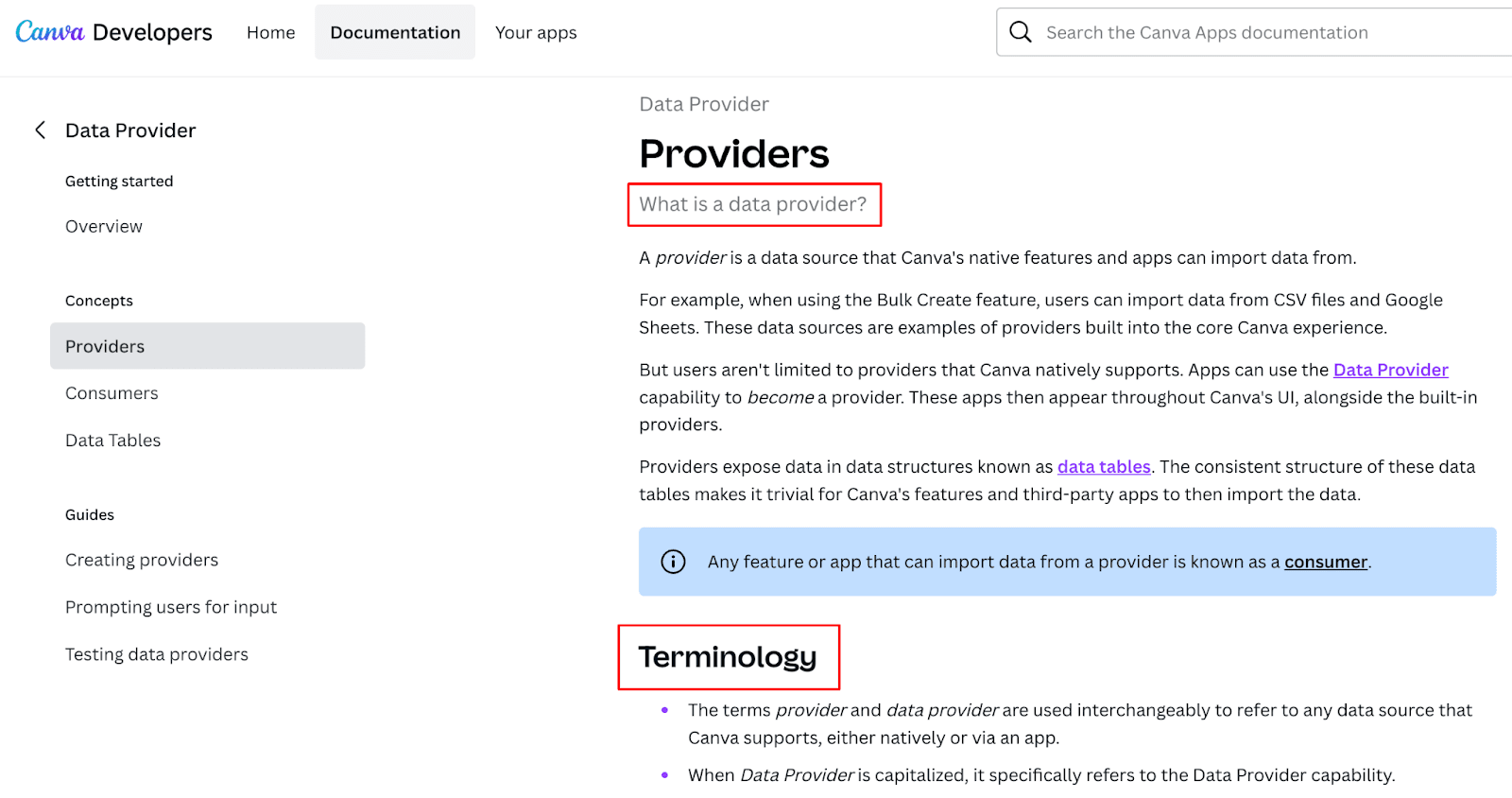Click the back chevron next to Data Provider
This screenshot has width=1512, height=798.
(41, 130)
